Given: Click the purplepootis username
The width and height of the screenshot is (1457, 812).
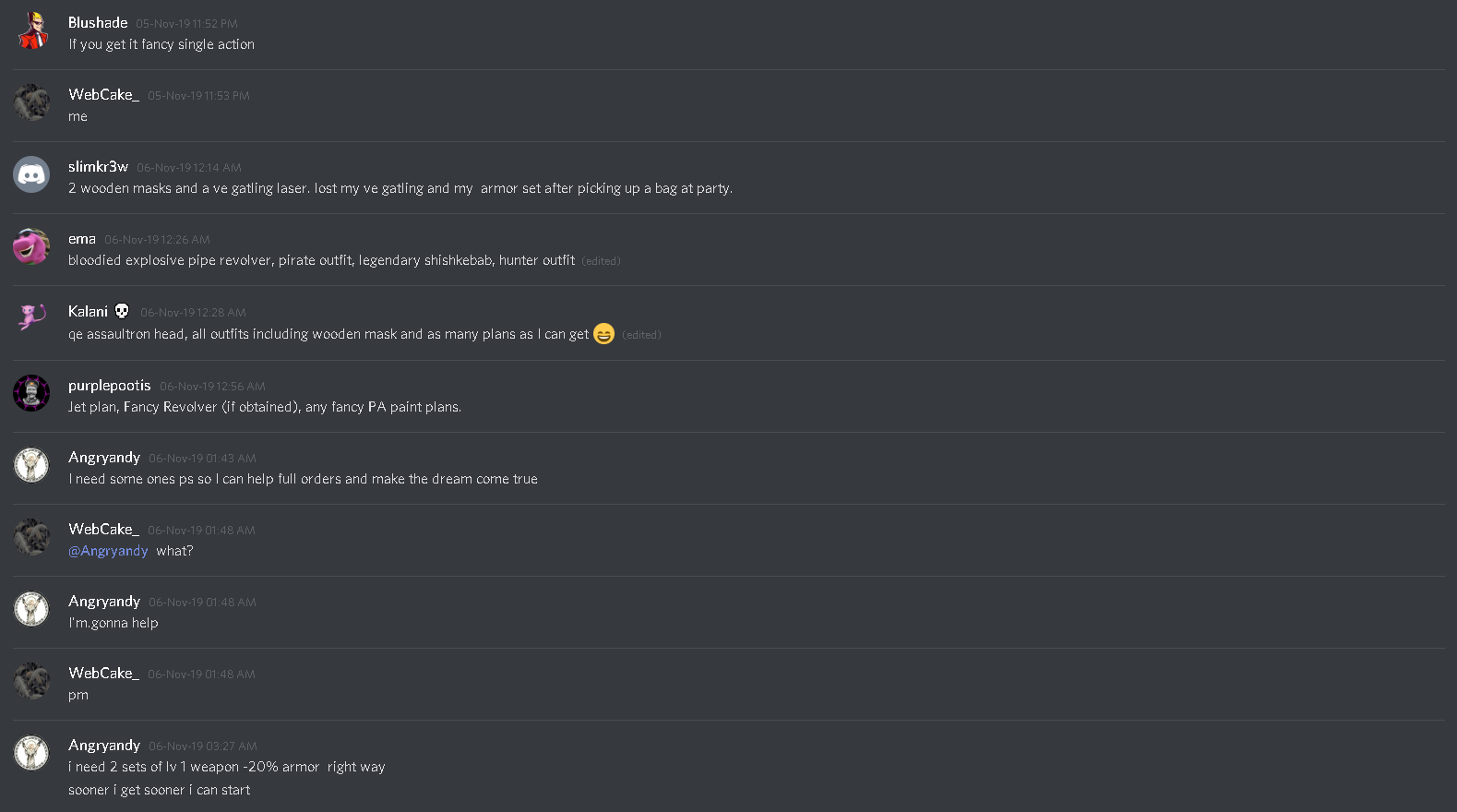Looking at the screenshot, I should click(110, 386).
